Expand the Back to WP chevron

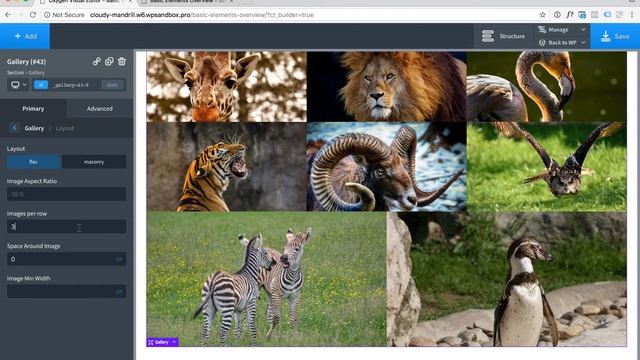click(583, 42)
